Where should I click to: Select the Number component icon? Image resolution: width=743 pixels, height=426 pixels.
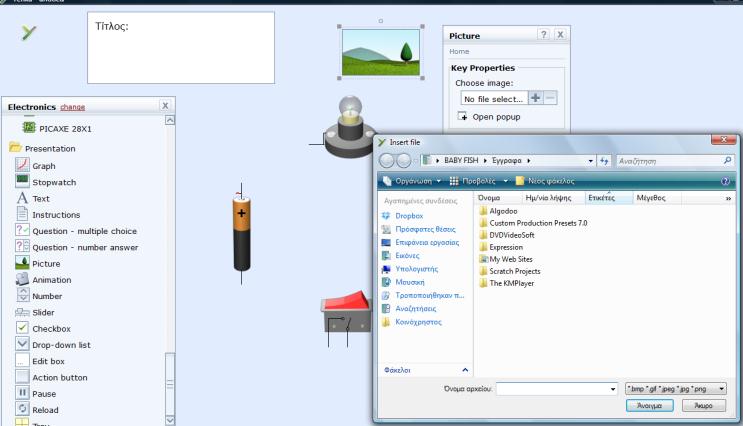[22, 295]
